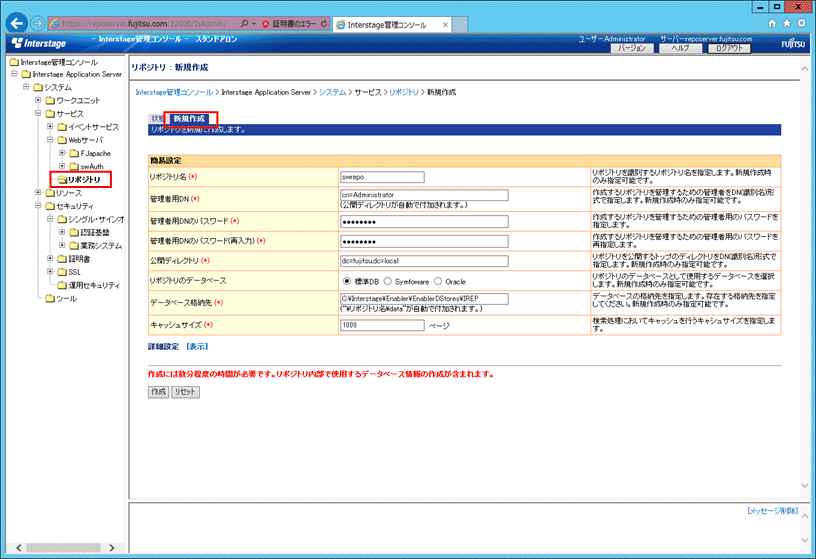Click the 作成 button
The width and height of the screenshot is (816, 559).
coord(158,392)
